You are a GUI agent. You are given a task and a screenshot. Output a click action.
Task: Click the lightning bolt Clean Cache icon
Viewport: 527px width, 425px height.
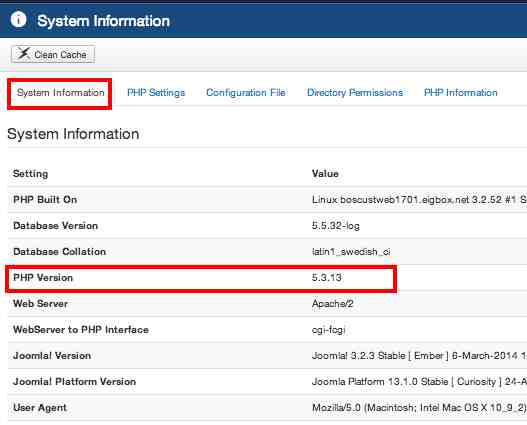24,54
